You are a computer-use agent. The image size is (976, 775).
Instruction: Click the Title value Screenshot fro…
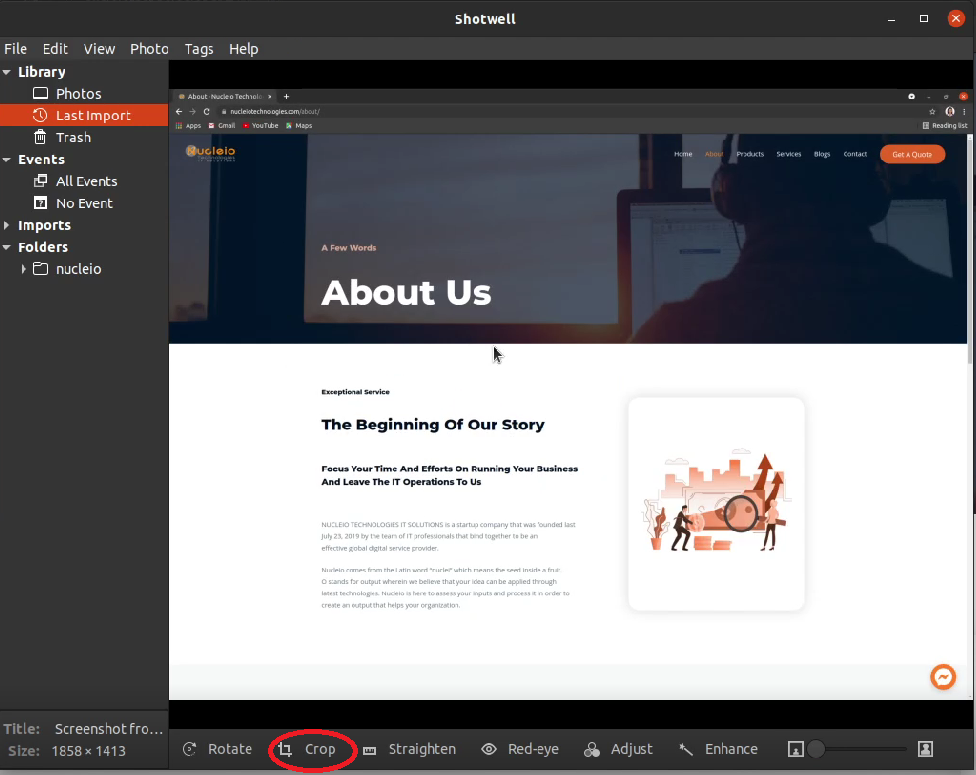(109, 729)
